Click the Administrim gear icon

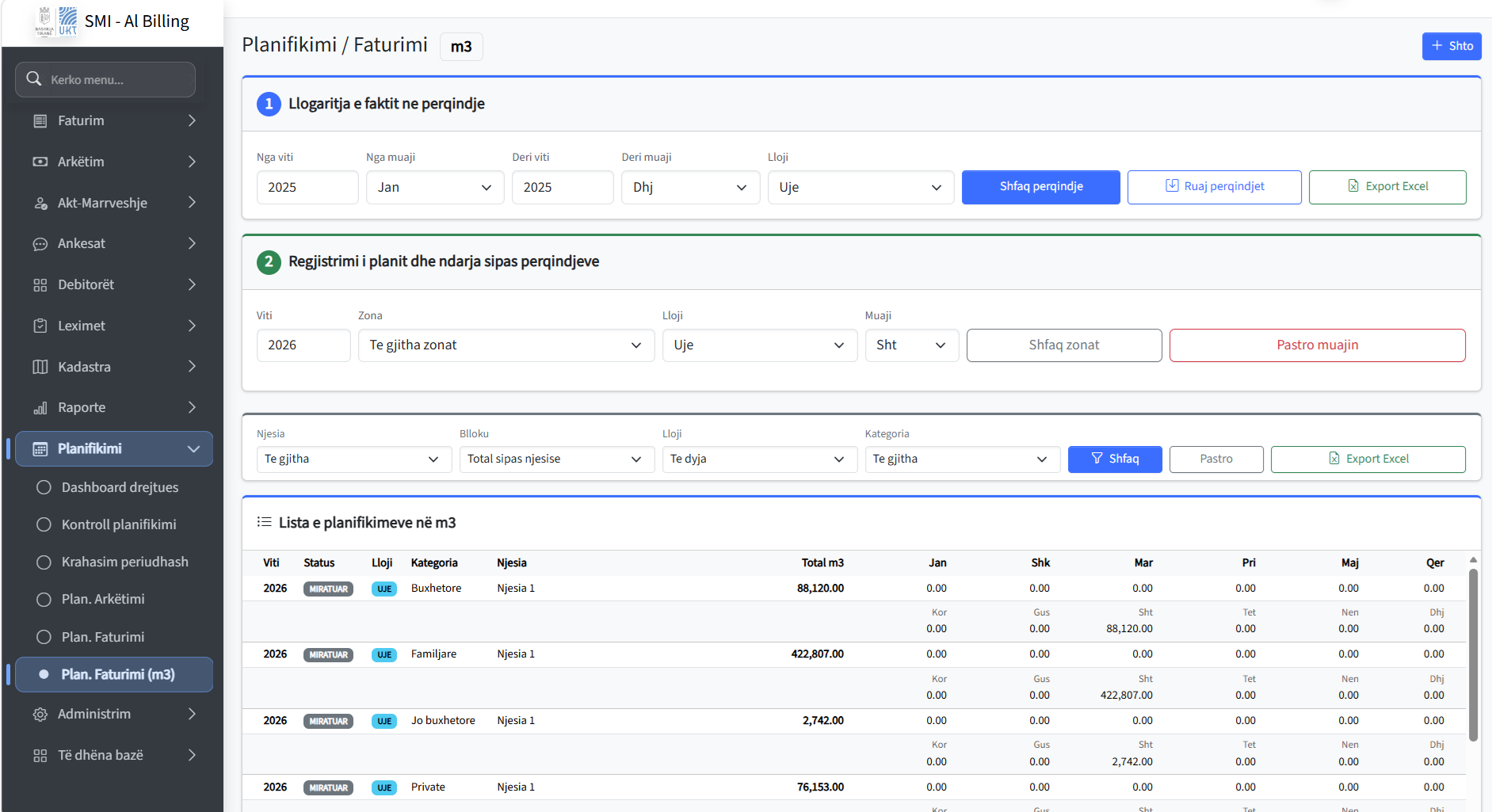[40, 715]
